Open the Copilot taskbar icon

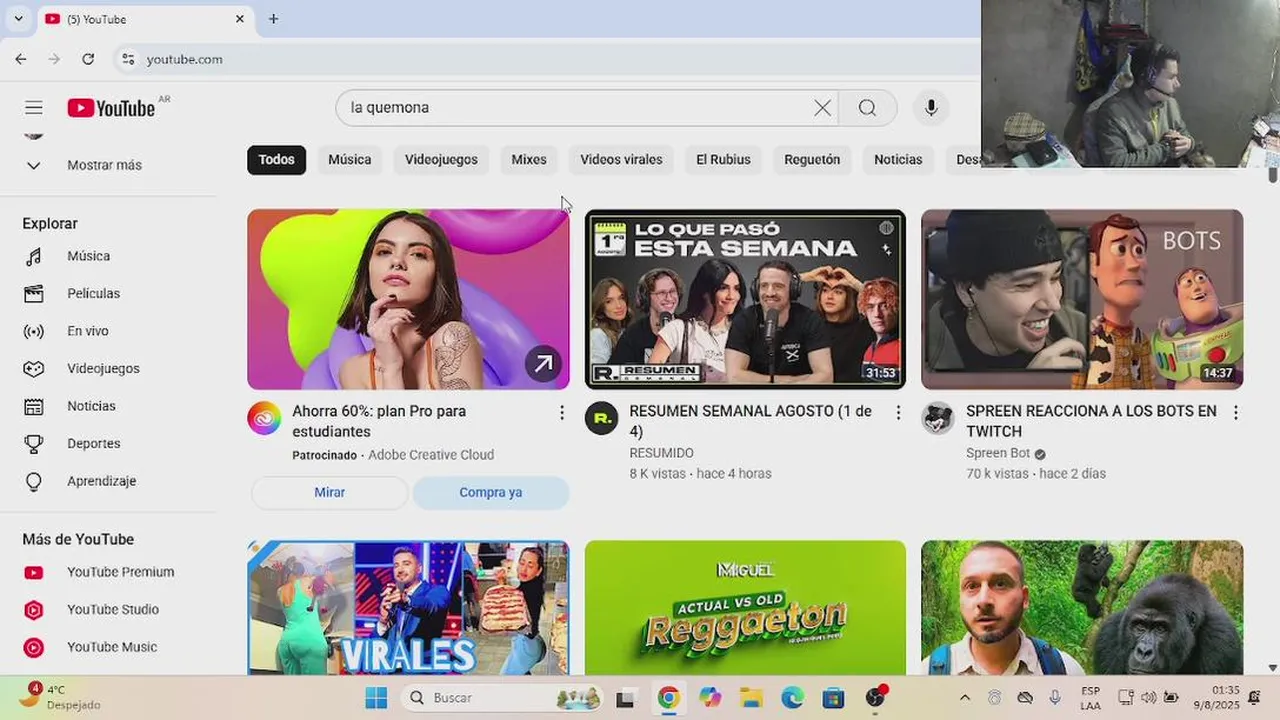(x=710, y=698)
